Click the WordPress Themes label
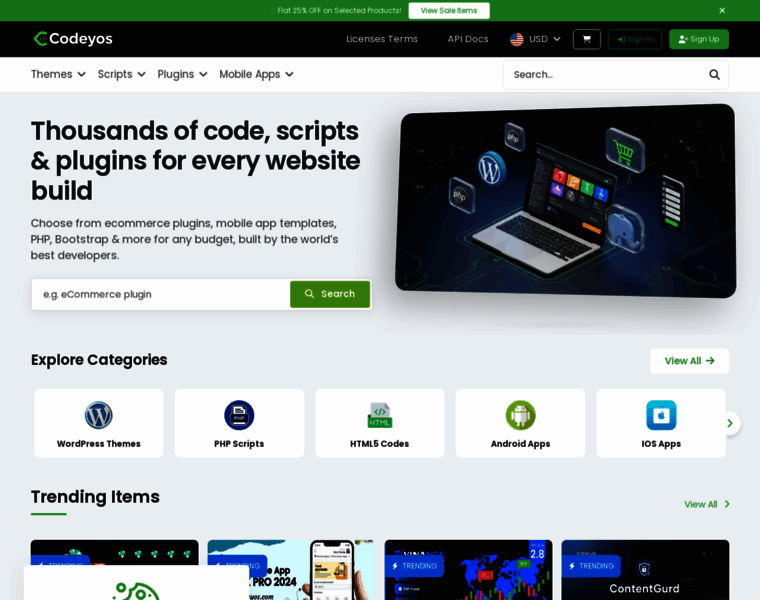Viewport: 760px width, 600px height. tap(98, 443)
